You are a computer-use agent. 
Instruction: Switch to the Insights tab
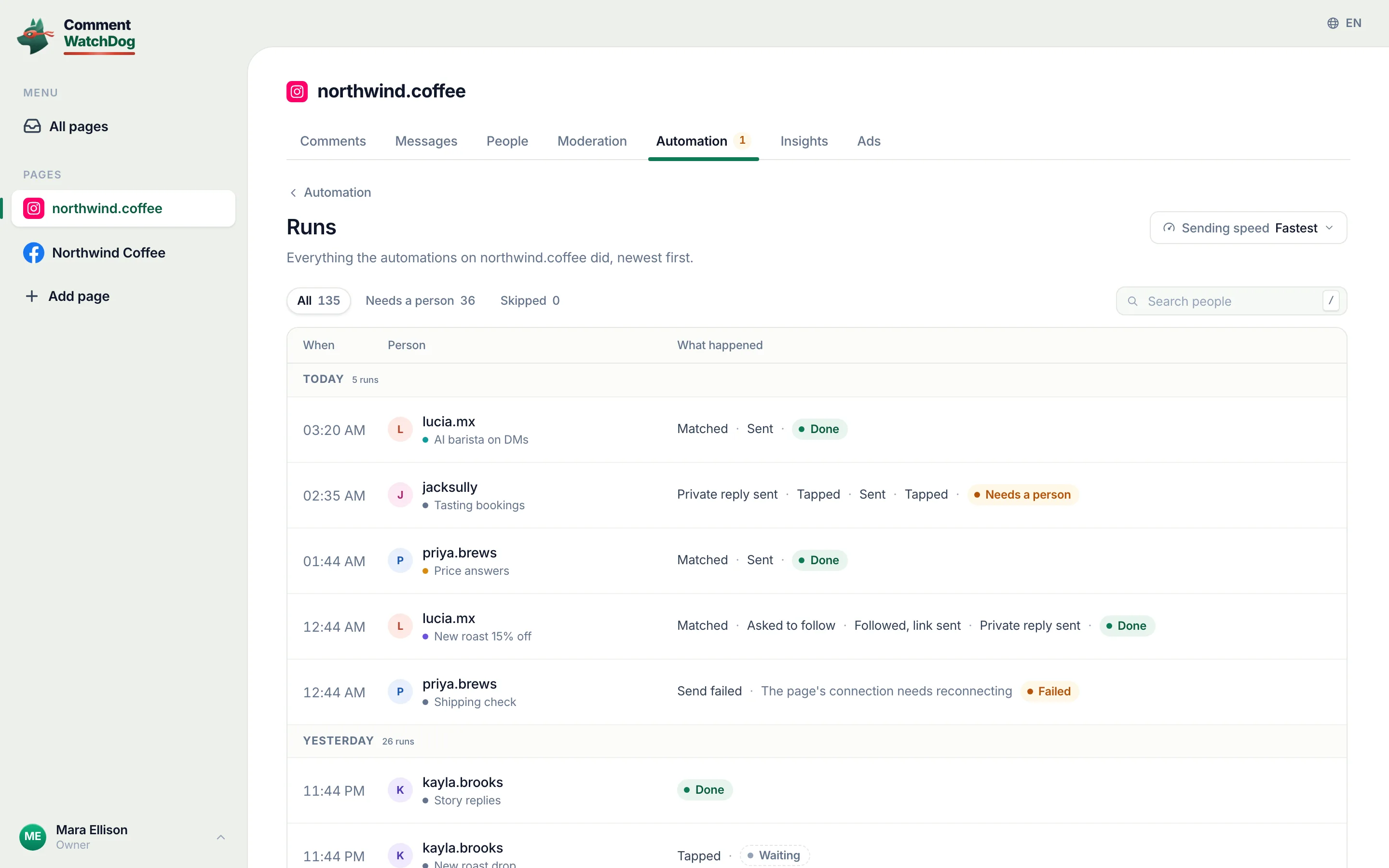tap(803, 141)
